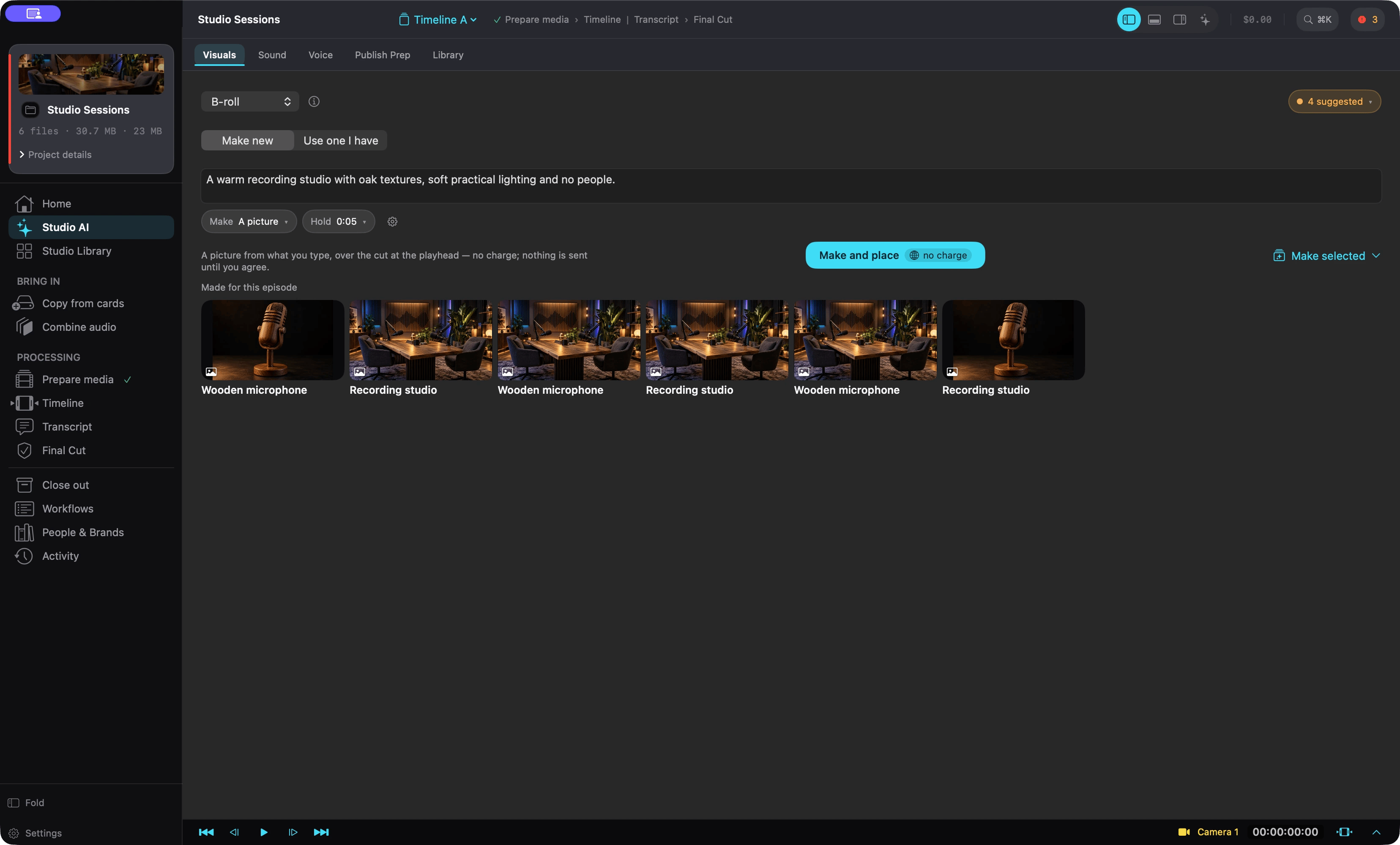
Task: Toggle the right sidebar panel icon
Action: click(1179, 19)
